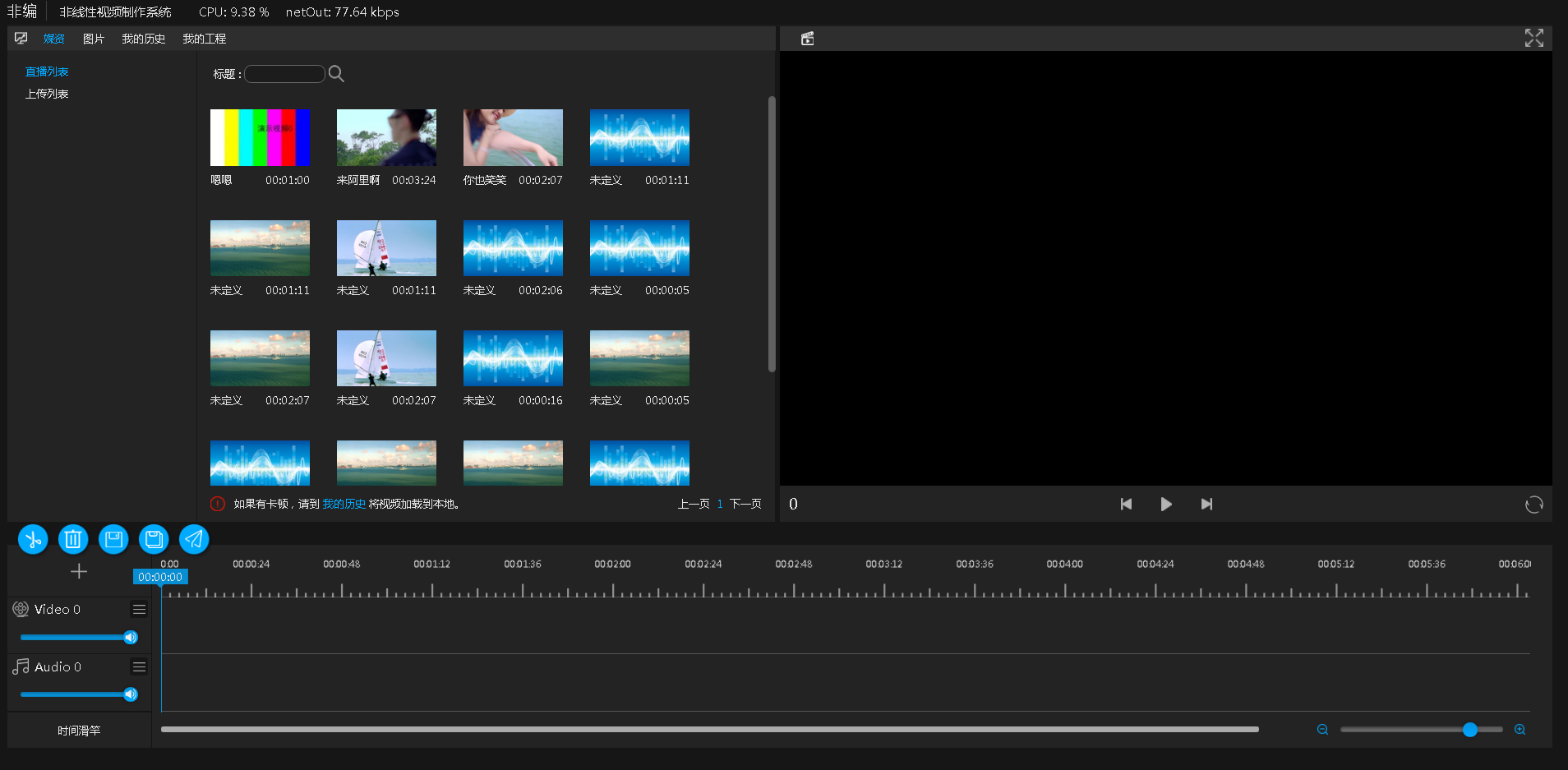This screenshot has height=770, width=1568.
Task: Select color bars clip 嗯嗯
Action: [260, 137]
